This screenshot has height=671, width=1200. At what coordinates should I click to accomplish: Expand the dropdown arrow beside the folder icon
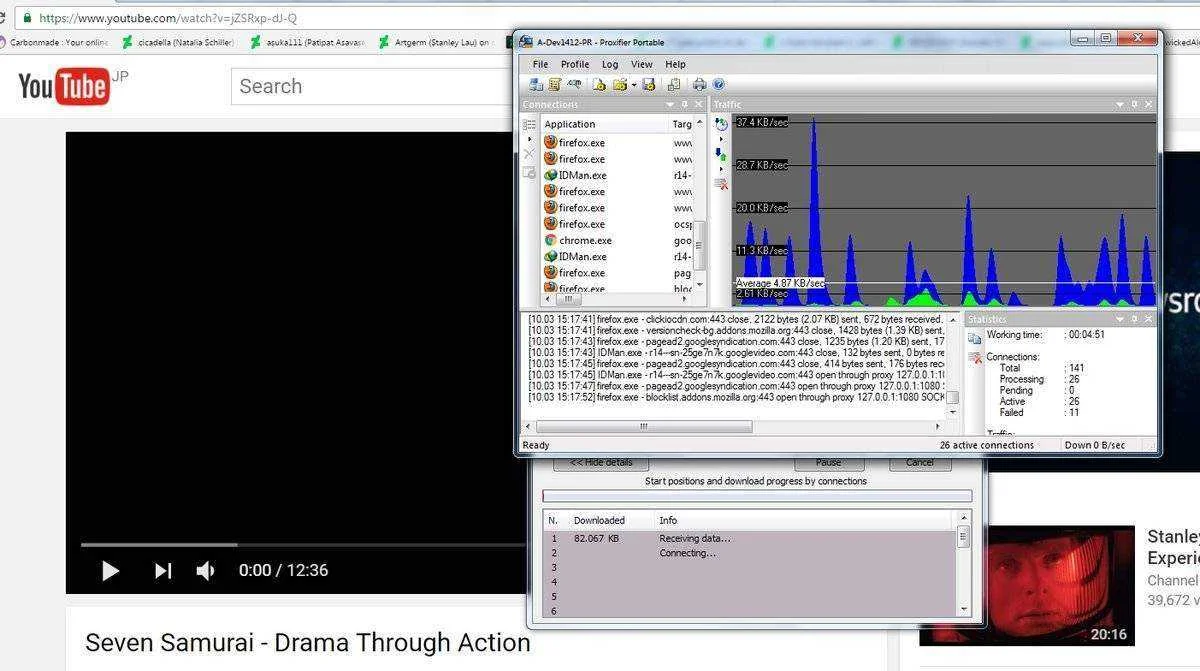(634, 85)
